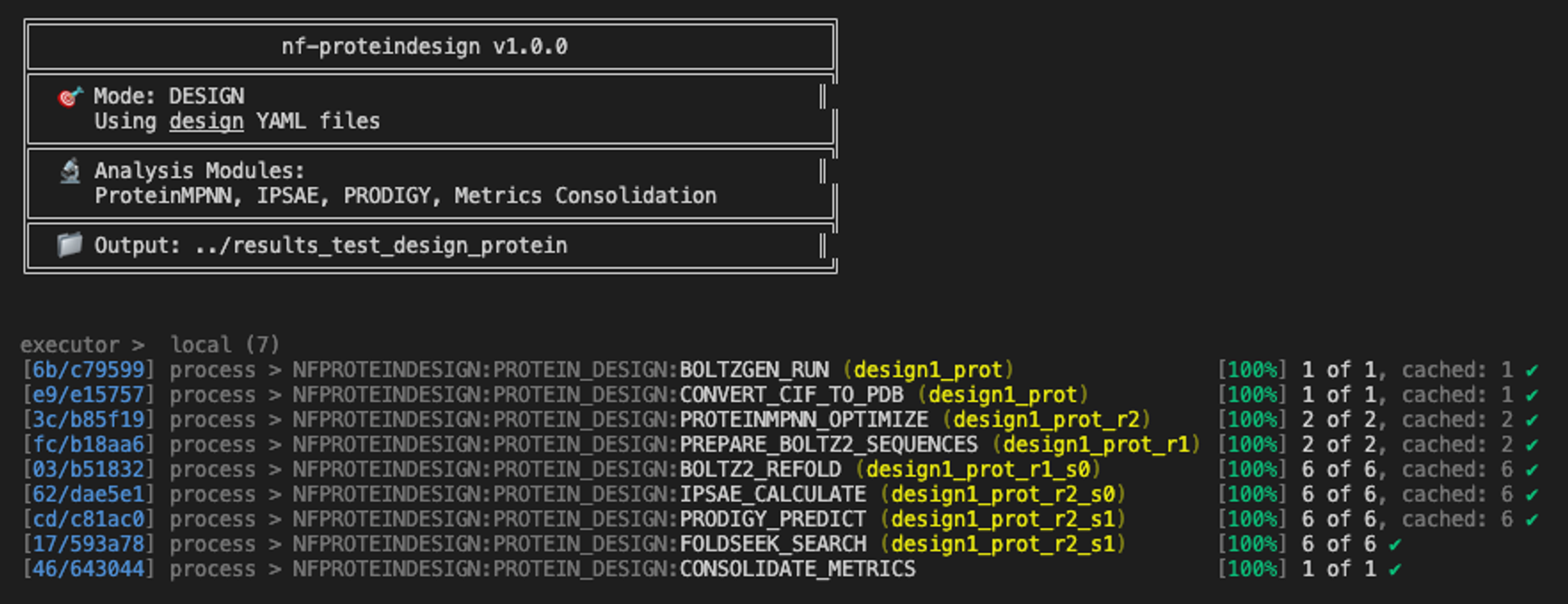Click the checkmark on the PROTEINMPNN_OPTIMIZE row
Image resolution: width=1568 pixels, height=604 pixels.
[1532, 420]
